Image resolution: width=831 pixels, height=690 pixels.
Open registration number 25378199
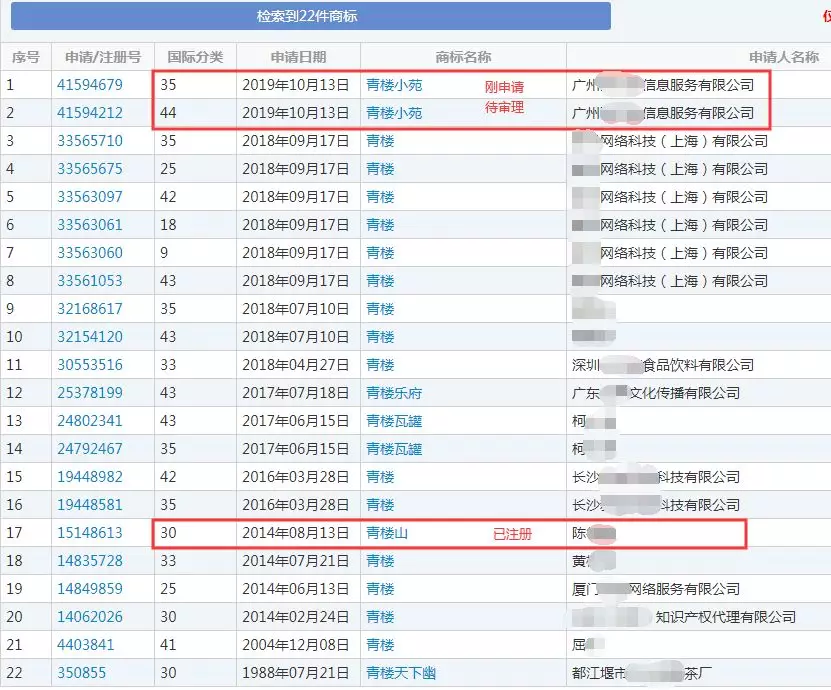tap(91, 393)
